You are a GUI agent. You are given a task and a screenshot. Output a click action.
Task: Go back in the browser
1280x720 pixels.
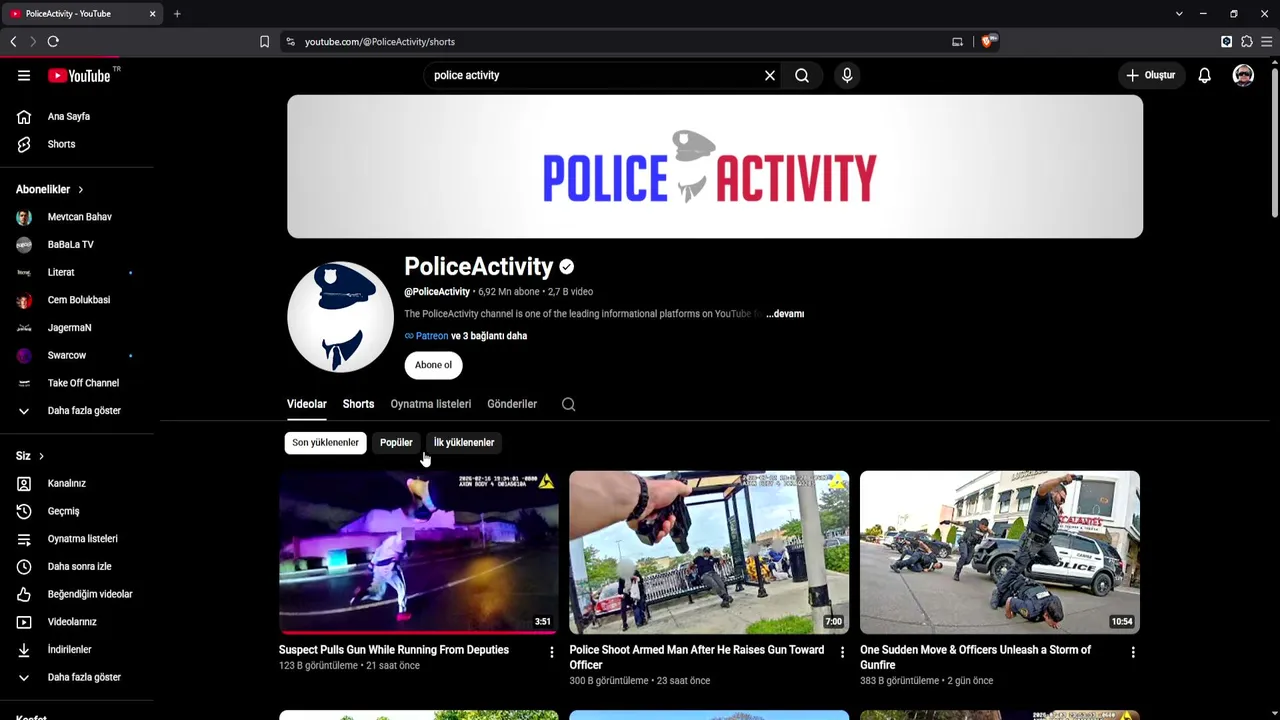coord(13,42)
